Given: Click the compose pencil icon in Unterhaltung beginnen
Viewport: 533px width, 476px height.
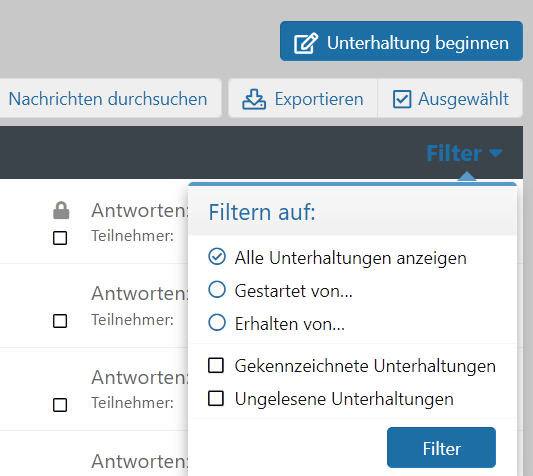Looking at the screenshot, I should [x=306, y=43].
